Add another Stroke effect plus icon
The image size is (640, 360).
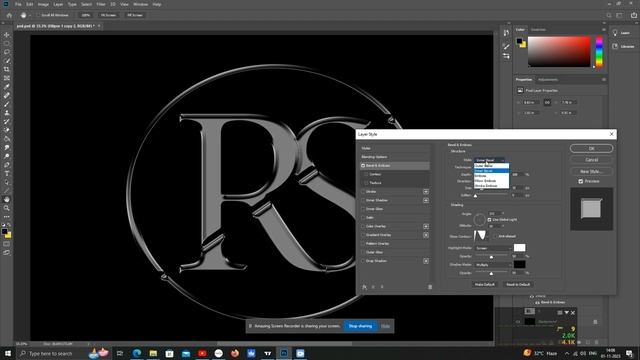point(426,191)
